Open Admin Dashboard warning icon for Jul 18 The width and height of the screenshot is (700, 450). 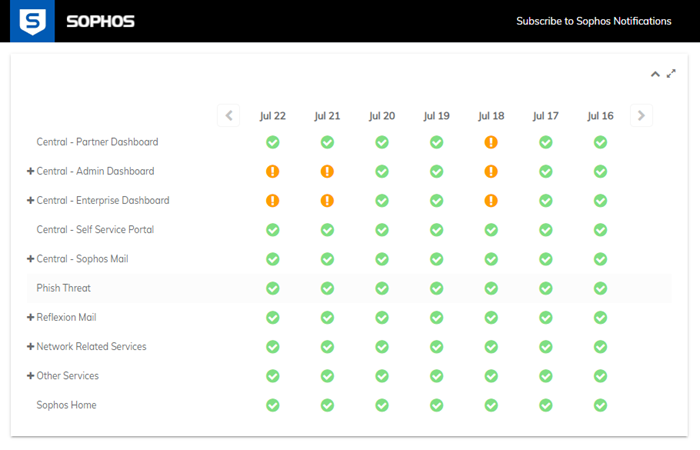pos(491,171)
